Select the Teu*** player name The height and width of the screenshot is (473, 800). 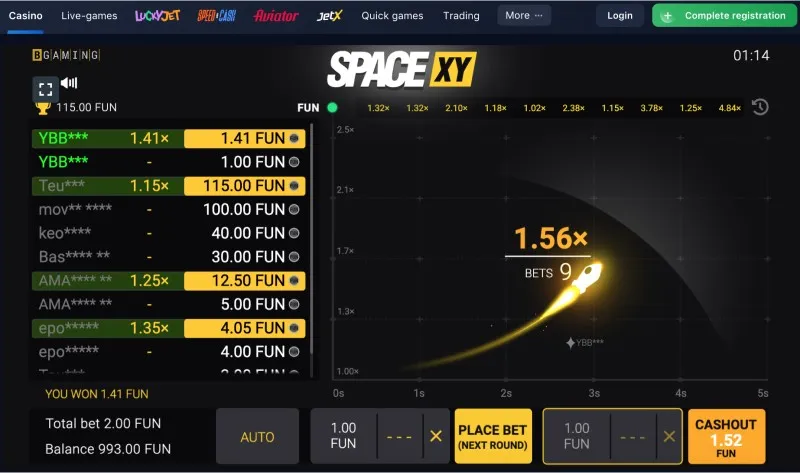[62, 186]
